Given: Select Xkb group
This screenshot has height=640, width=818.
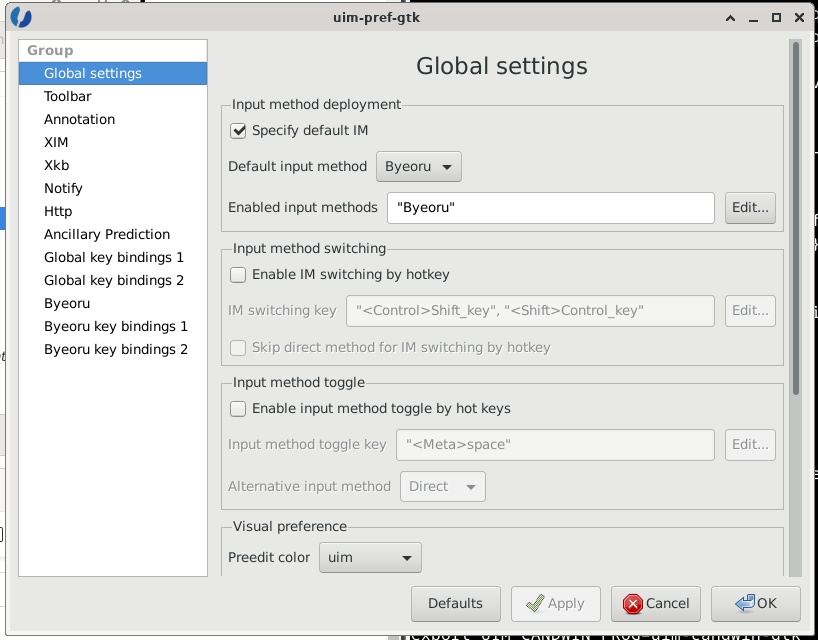Looking at the screenshot, I should coord(113,165).
